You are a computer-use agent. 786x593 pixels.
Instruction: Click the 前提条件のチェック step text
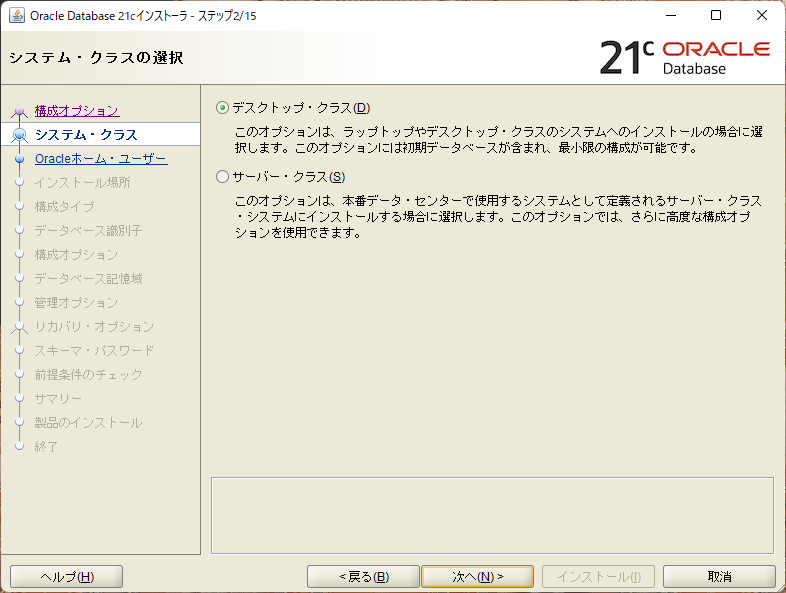coord(88,374)
